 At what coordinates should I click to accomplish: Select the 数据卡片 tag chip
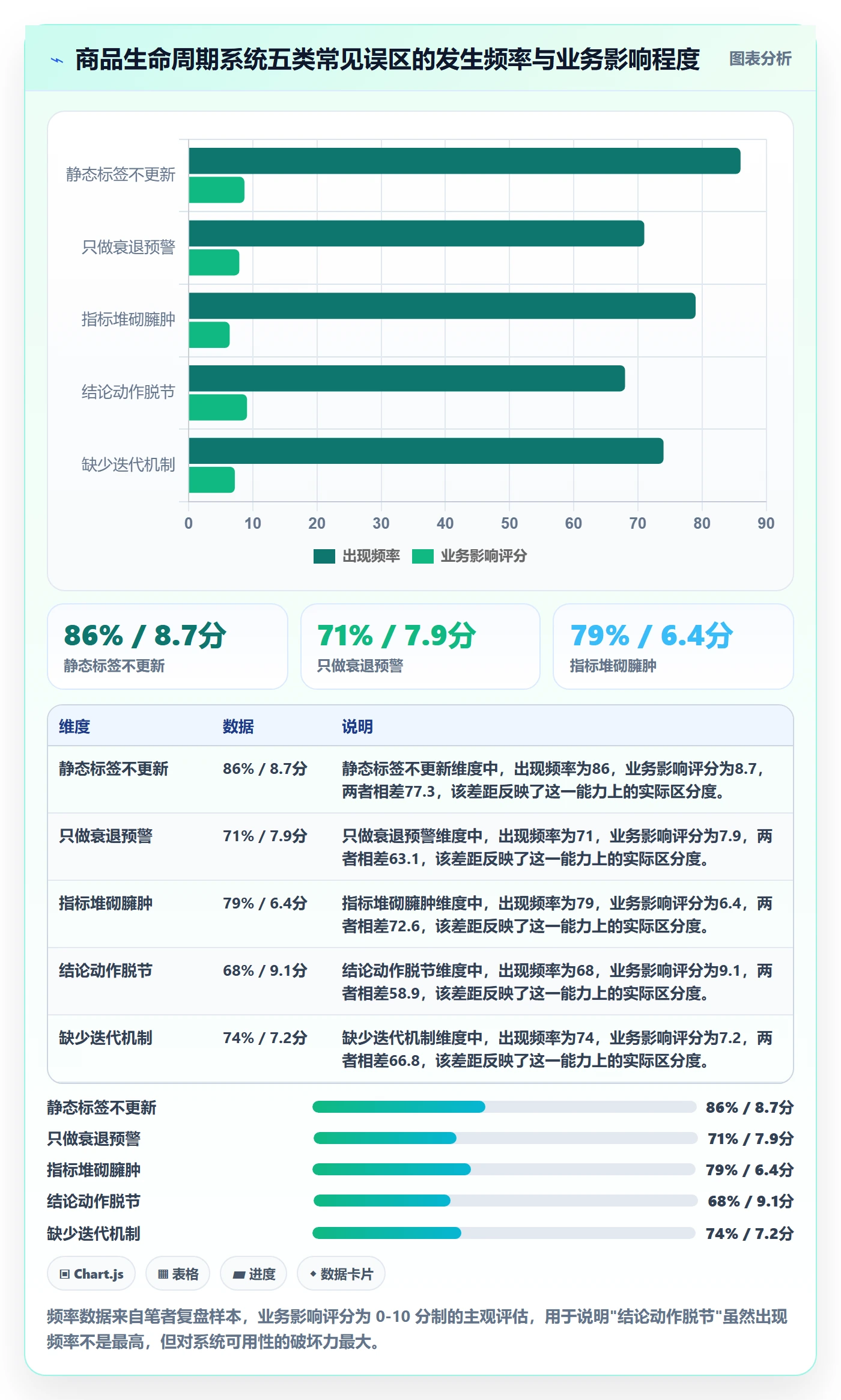341,1274
